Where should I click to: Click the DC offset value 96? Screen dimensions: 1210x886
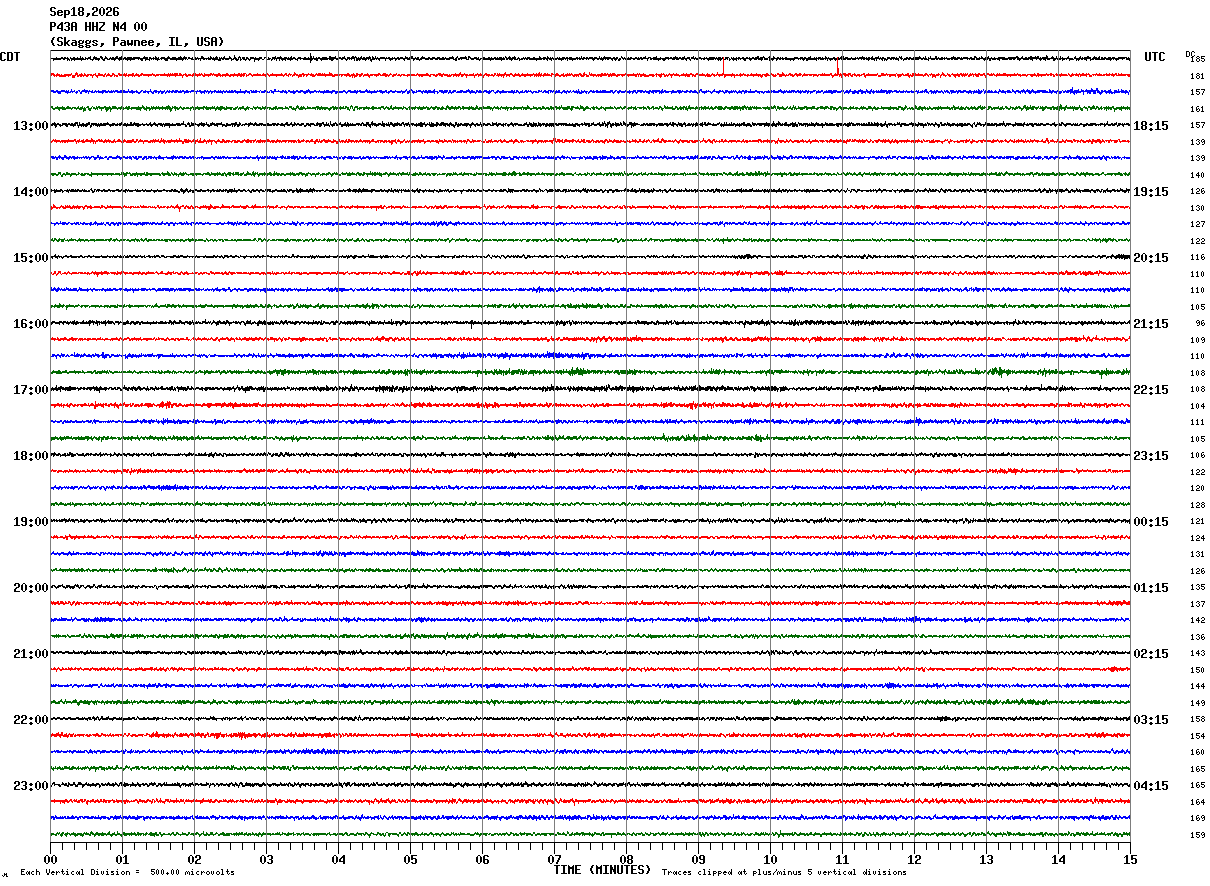(x=1200, y=324)
